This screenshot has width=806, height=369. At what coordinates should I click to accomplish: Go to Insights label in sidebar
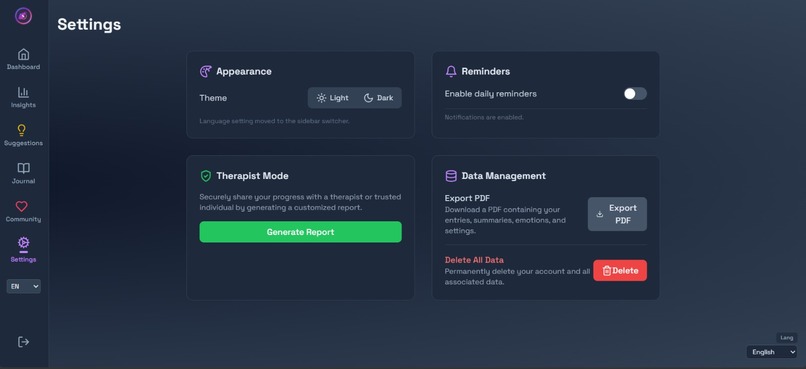(x=24, y=105)
